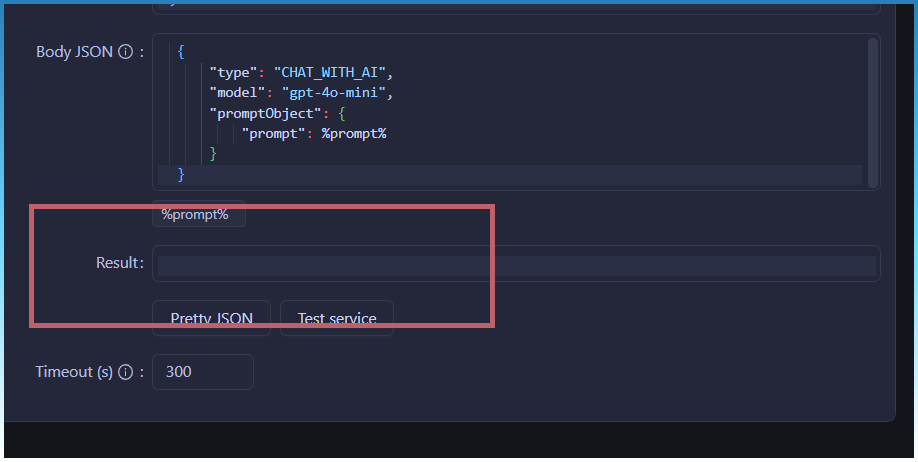Click the Timeout (s) label text

coord(74,372)
